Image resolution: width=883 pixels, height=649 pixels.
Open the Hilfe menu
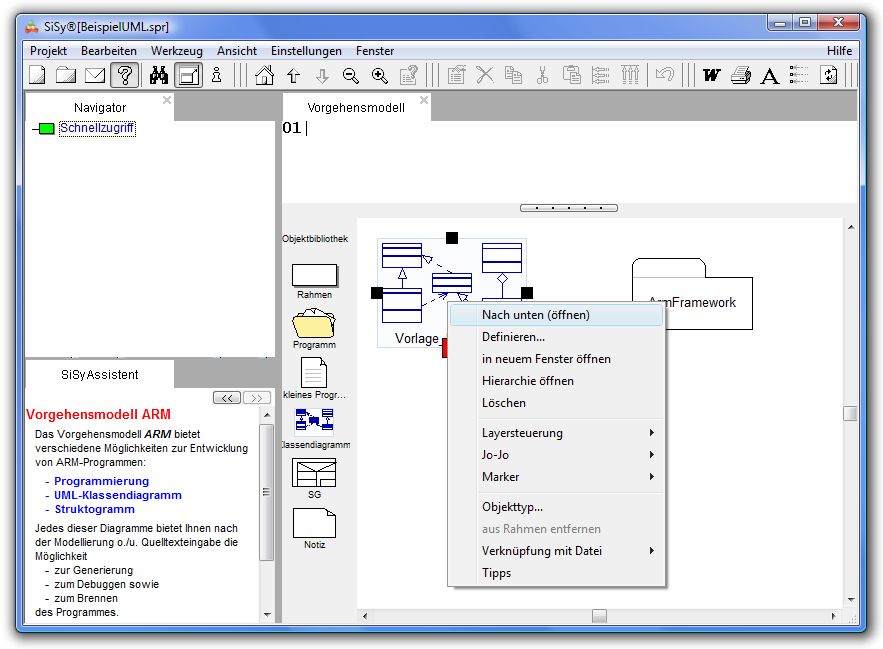(x=839, y=51)
